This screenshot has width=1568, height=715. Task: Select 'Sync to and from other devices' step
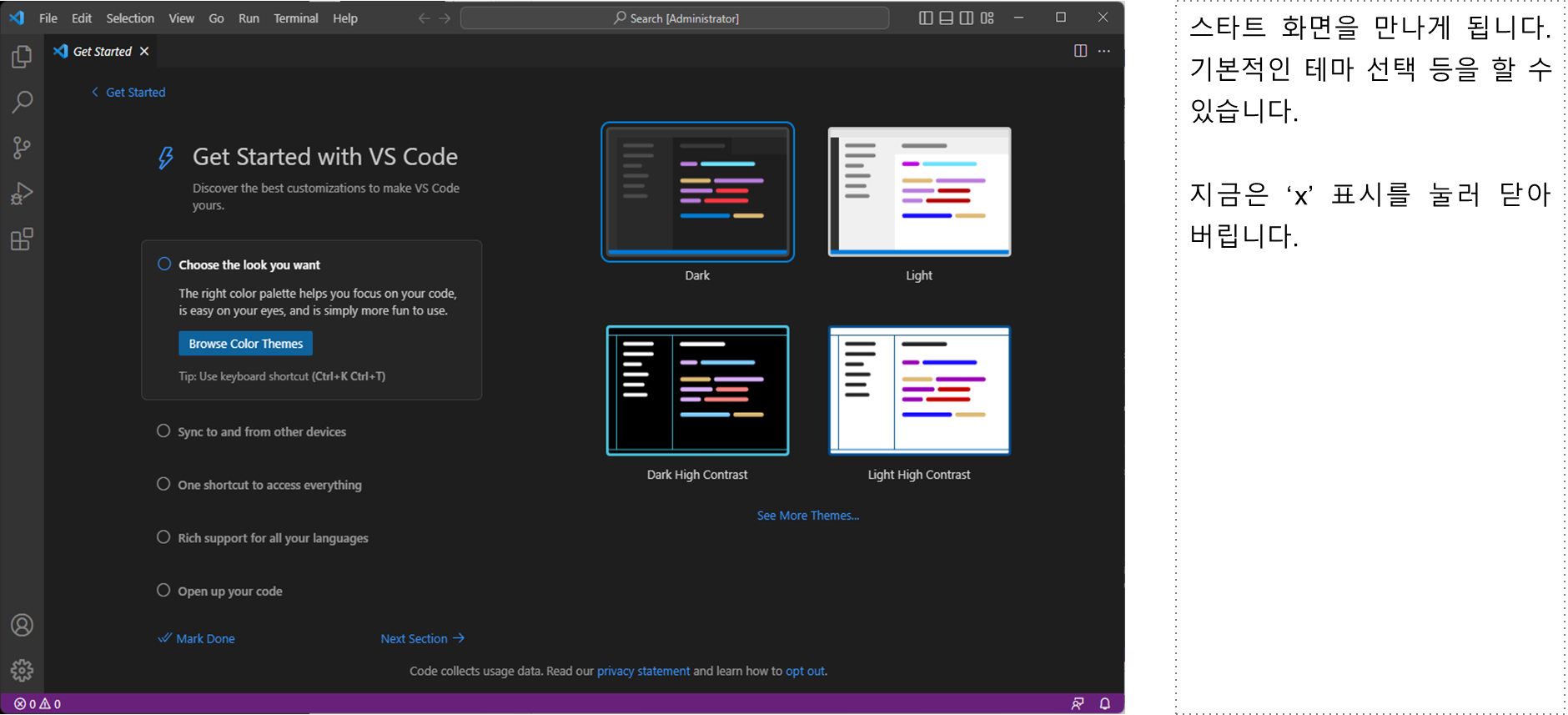point(252,431)
